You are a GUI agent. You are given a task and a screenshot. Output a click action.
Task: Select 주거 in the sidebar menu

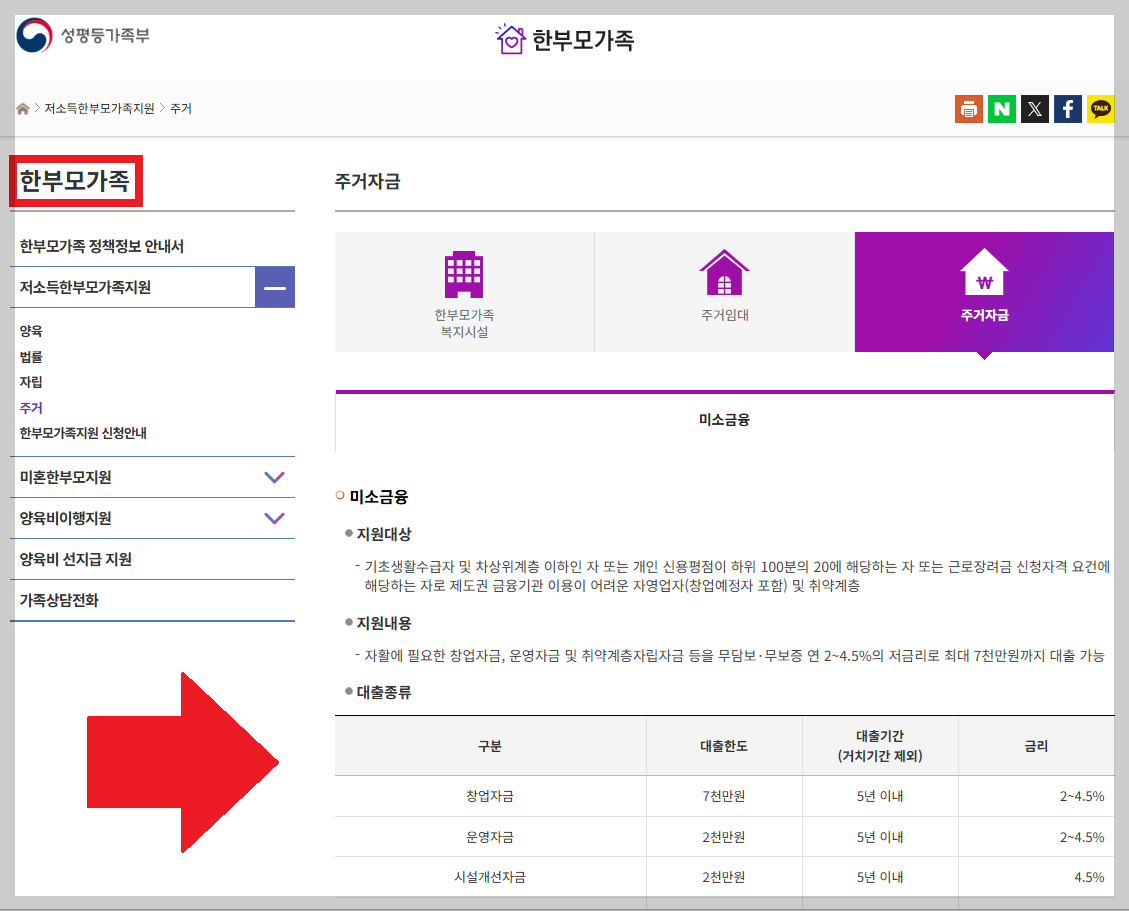click(29, 407)
